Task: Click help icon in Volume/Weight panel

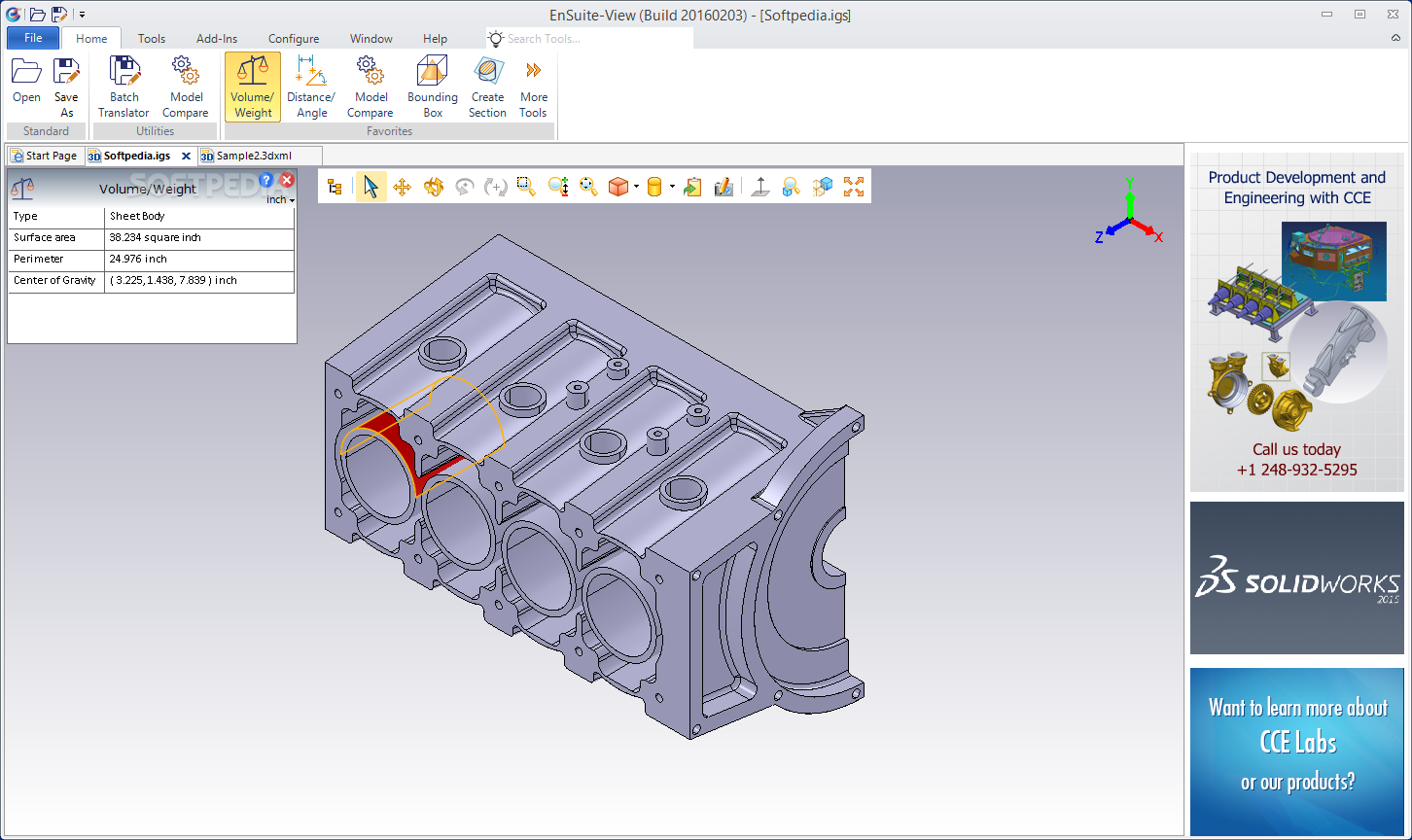Action: 266,180
